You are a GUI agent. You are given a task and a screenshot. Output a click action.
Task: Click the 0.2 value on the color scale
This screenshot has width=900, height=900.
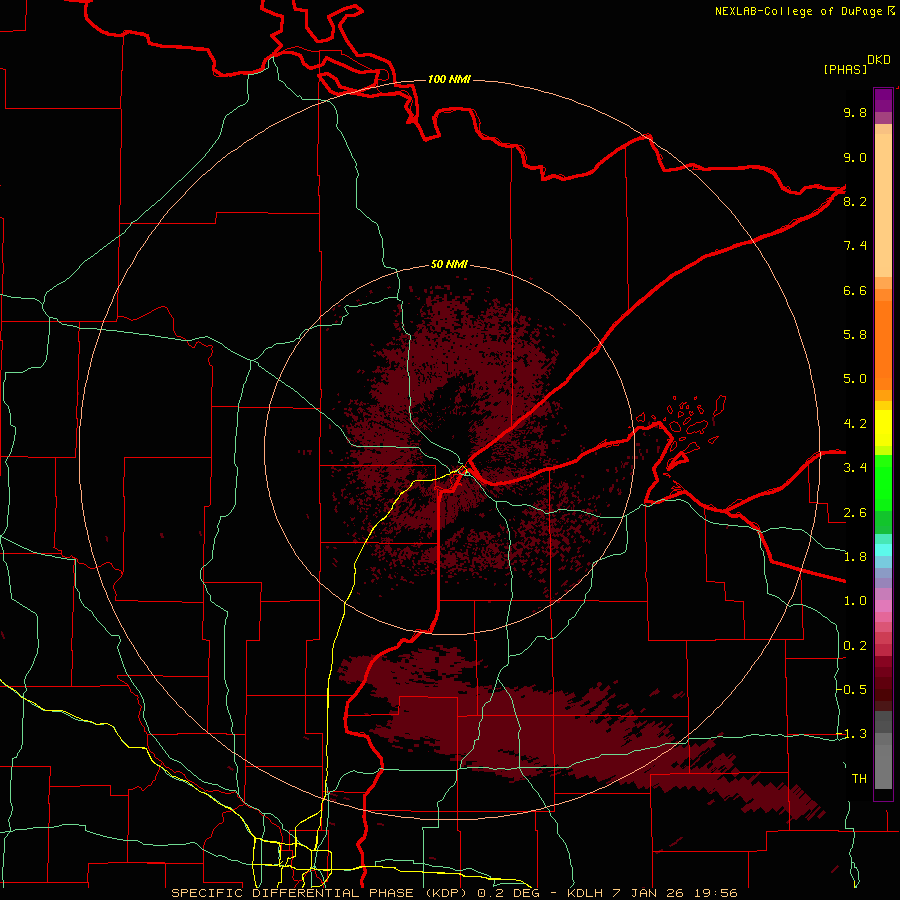[855, 646]
